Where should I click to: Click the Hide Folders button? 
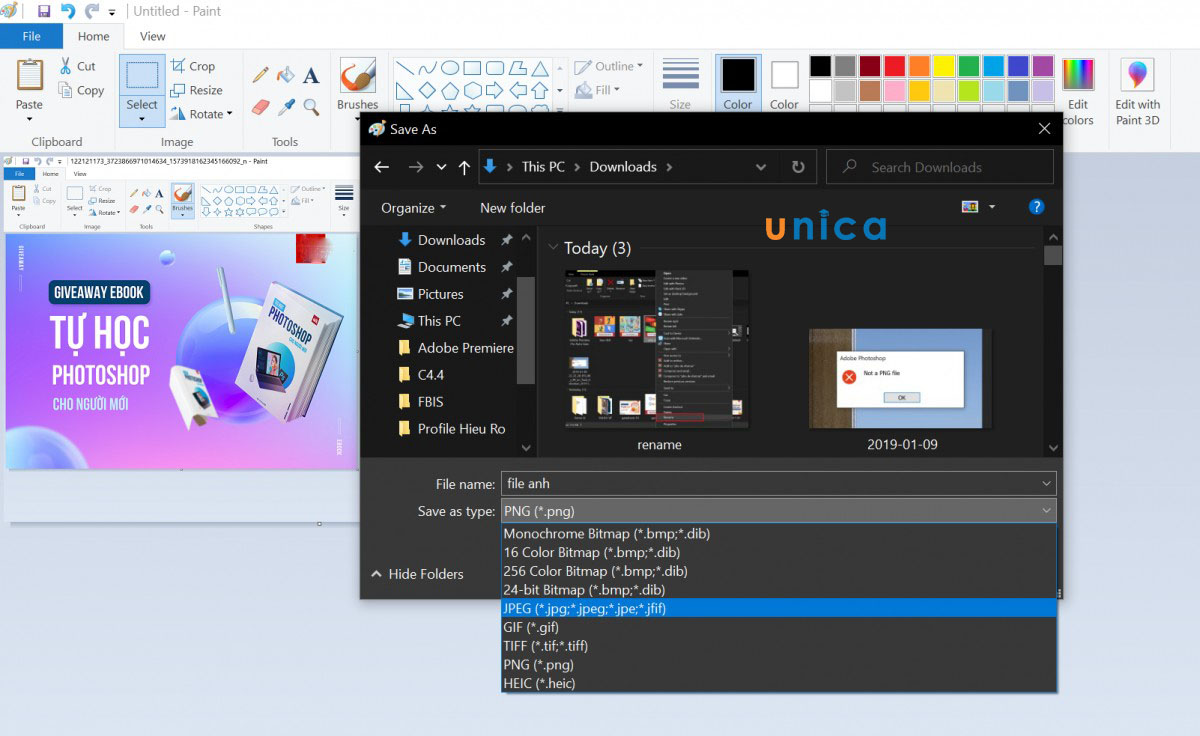417,574
